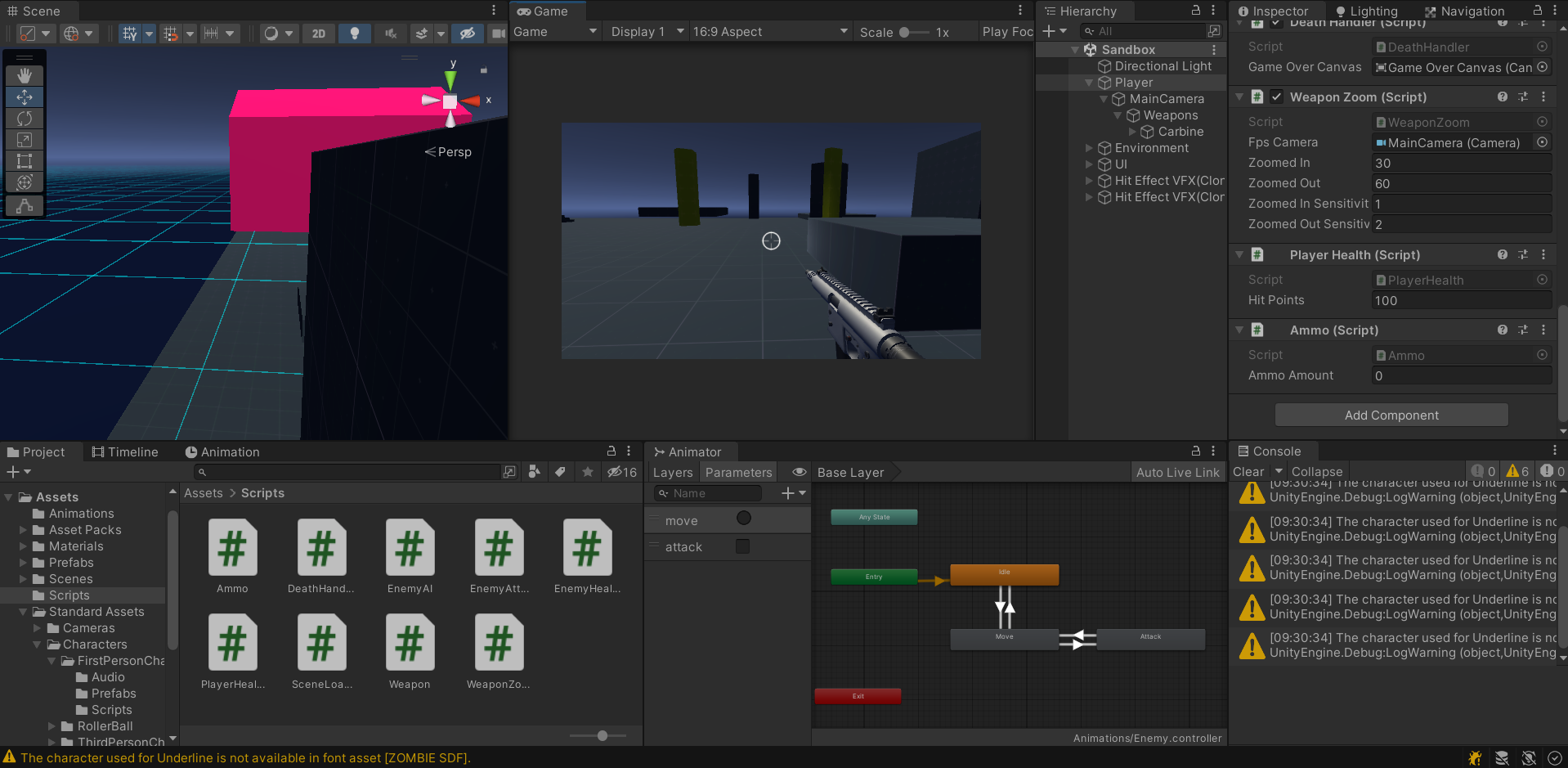Clear the Console log
Image resolution: width=1568 pixels, height=768 pixels.
[x=1248, y=471]
